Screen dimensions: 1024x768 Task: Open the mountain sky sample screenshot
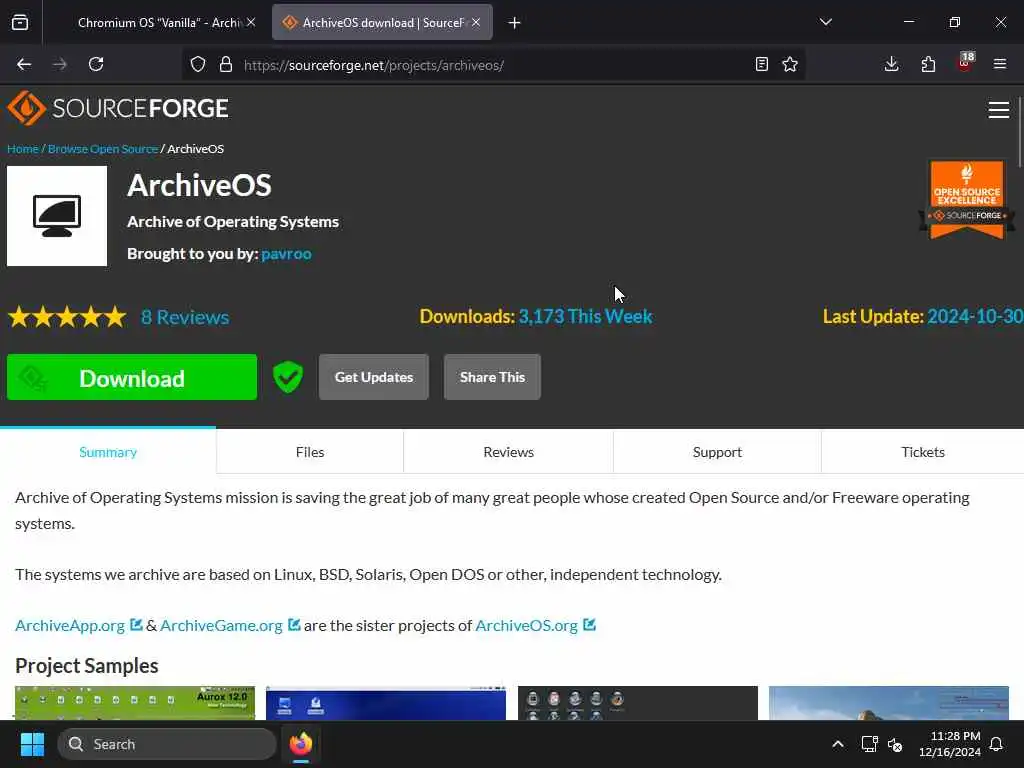tap(889, 703)
